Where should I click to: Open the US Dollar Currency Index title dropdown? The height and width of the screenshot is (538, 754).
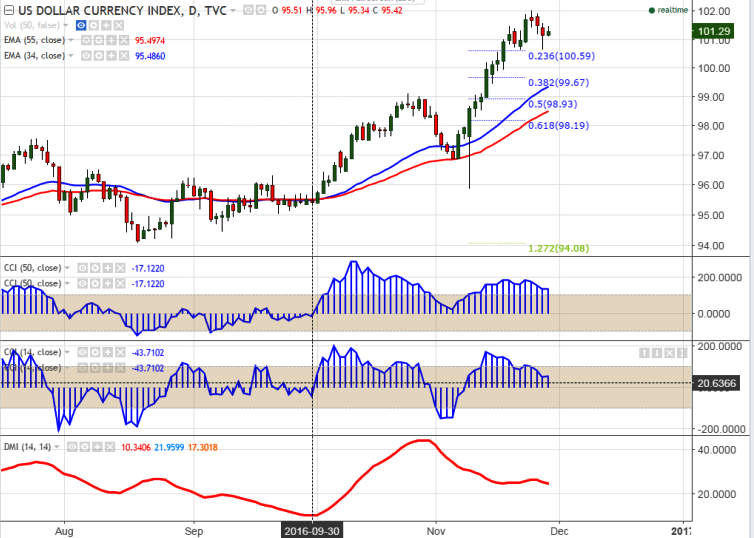click(233, 10)
